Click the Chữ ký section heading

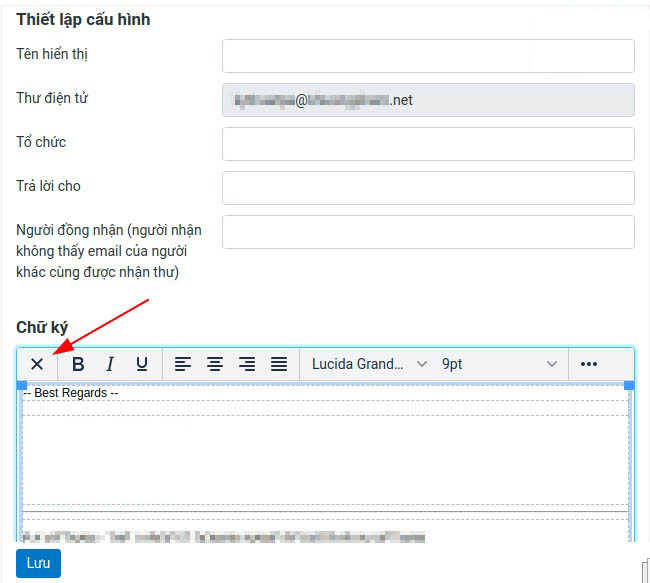(42, 327)
